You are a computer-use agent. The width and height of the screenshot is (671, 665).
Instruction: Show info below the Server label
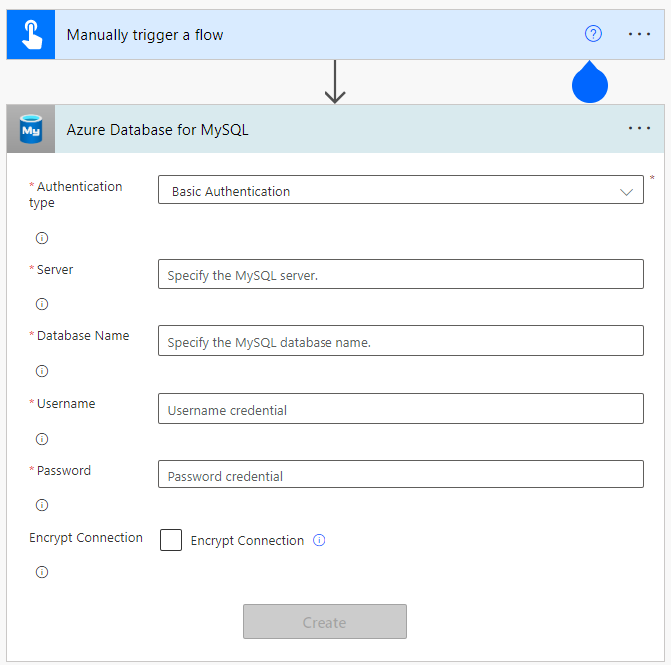(42, 304)
